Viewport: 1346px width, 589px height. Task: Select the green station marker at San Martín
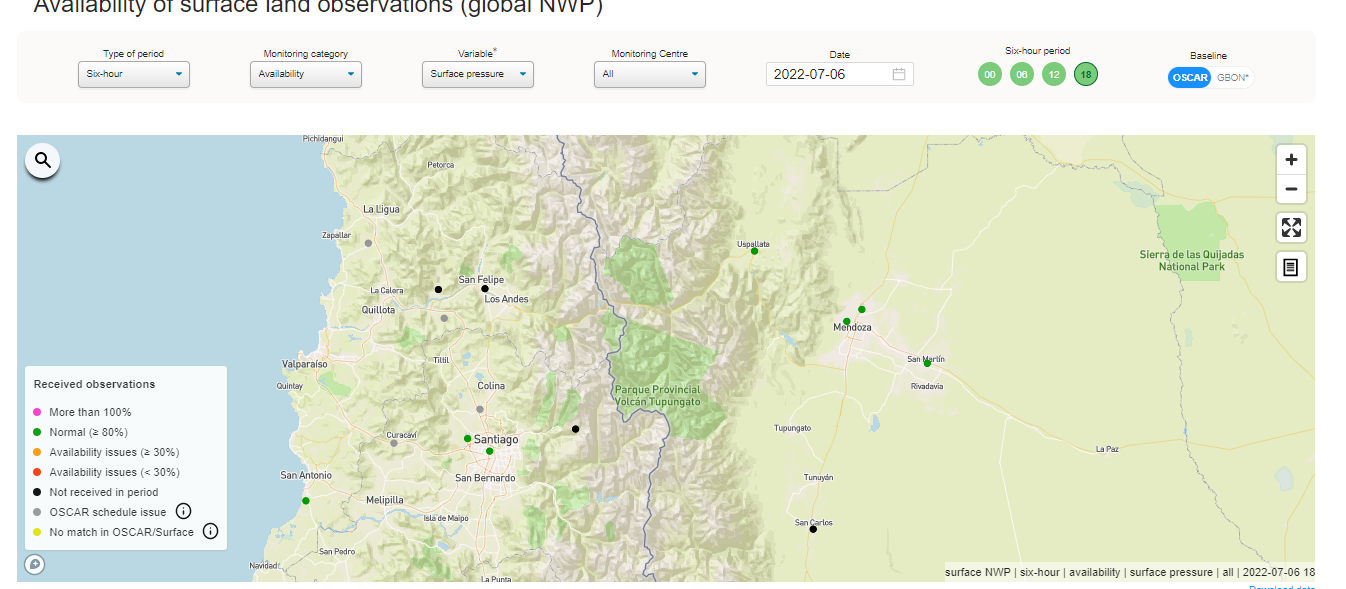coord(927,363)
